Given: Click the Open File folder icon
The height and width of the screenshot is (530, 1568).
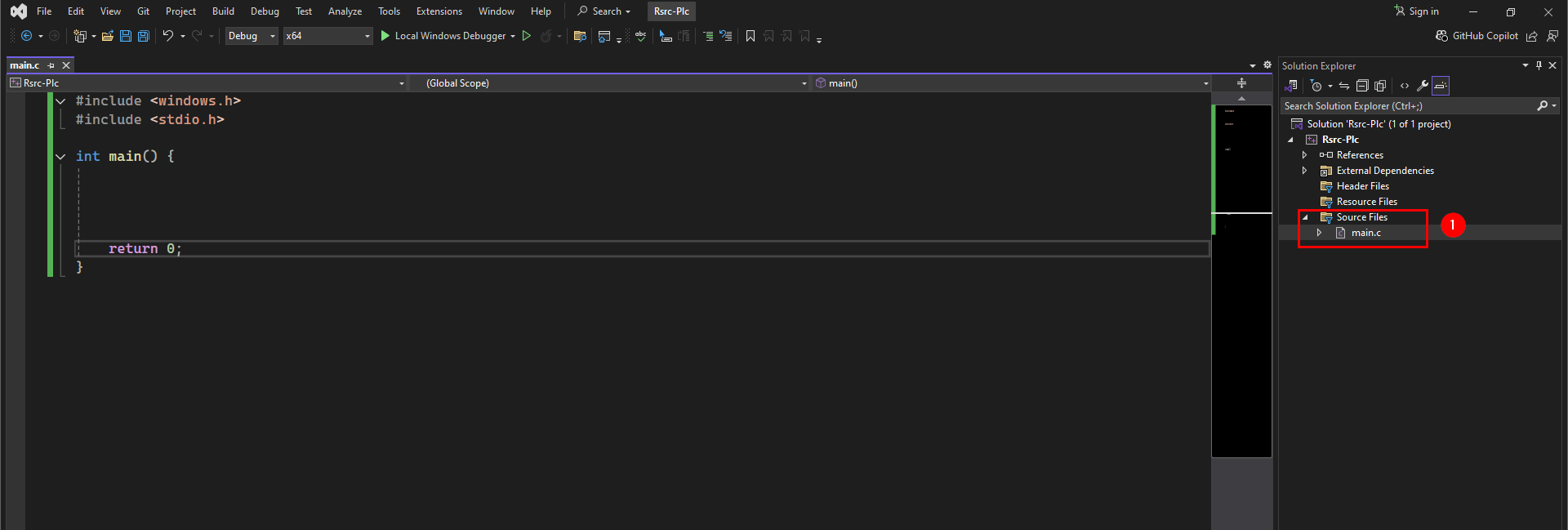Looking at the screenshot, I should pyautogui.click(x=107, y=36).
